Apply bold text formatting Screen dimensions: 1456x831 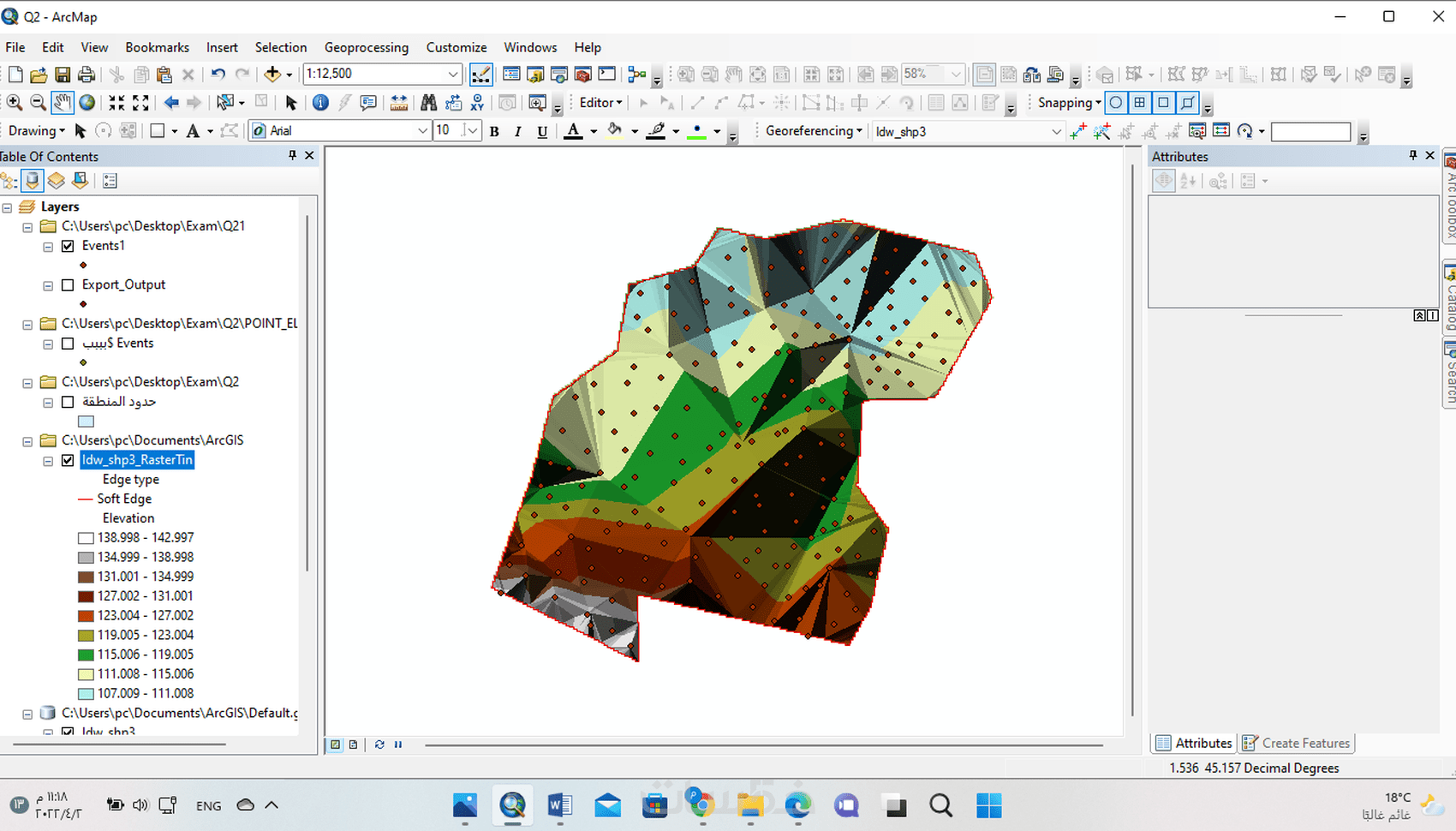click(x=494, y=131)
